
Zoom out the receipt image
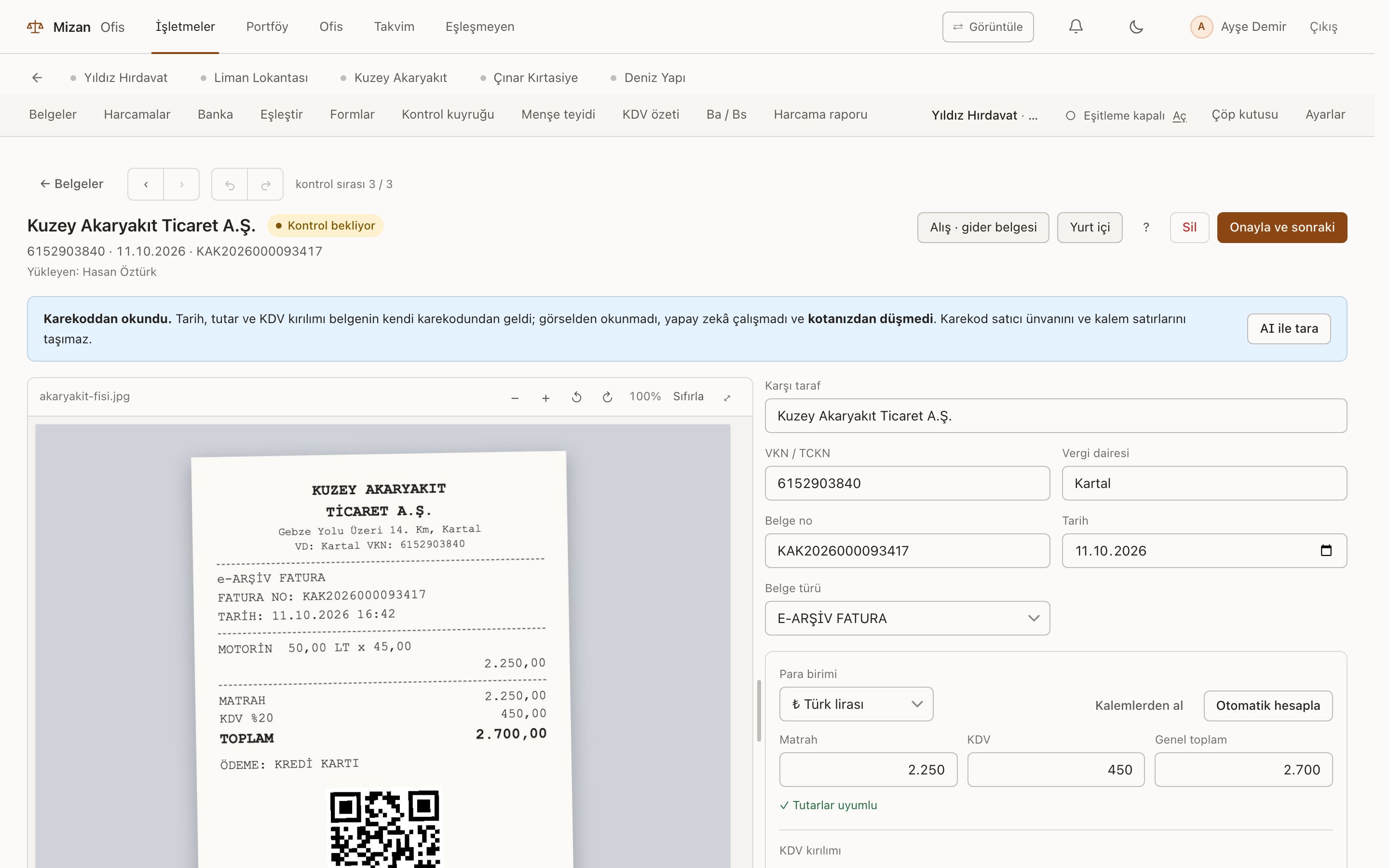pos(515,397)
